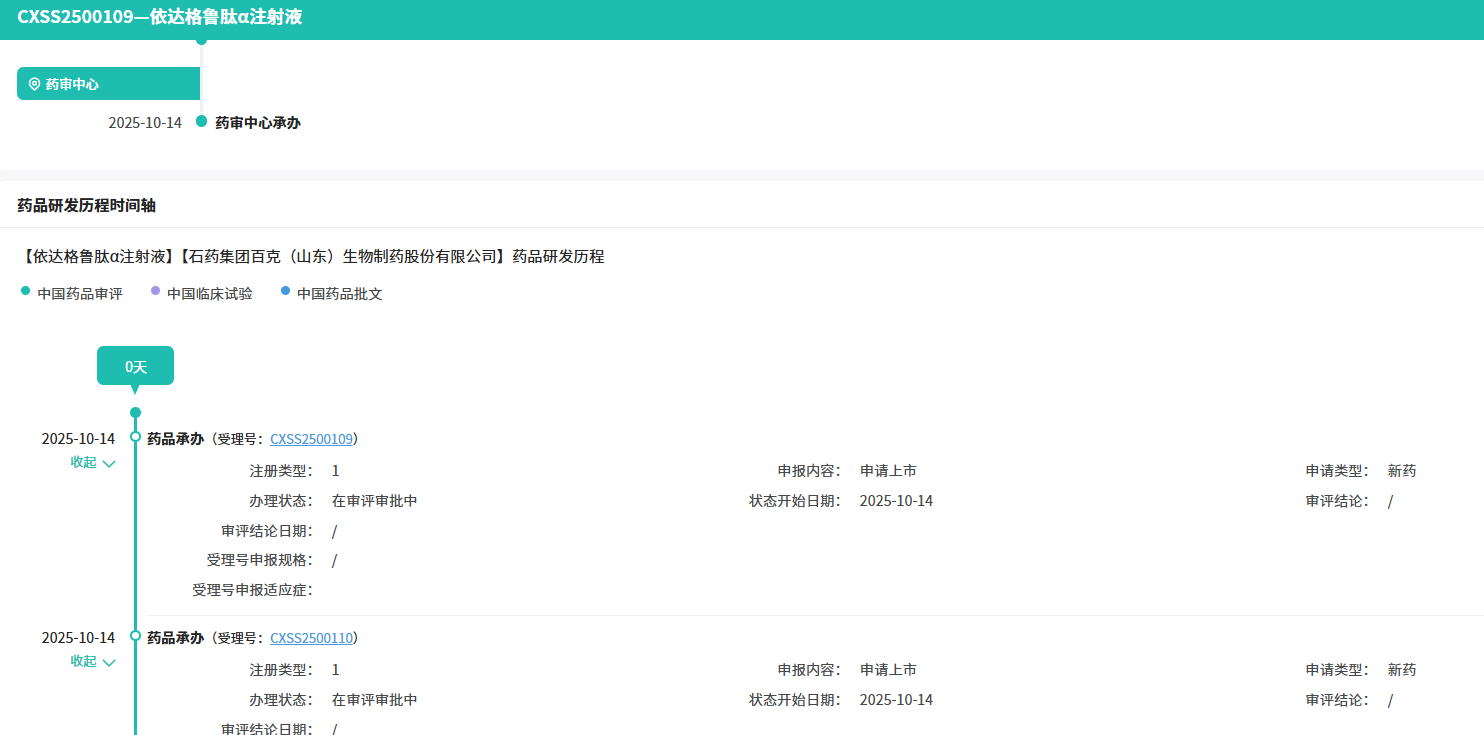Viewport: 1484px width, 735px height.
Task: Open the CXSS2500110 acceptance number link
Action: click(311, 638)
